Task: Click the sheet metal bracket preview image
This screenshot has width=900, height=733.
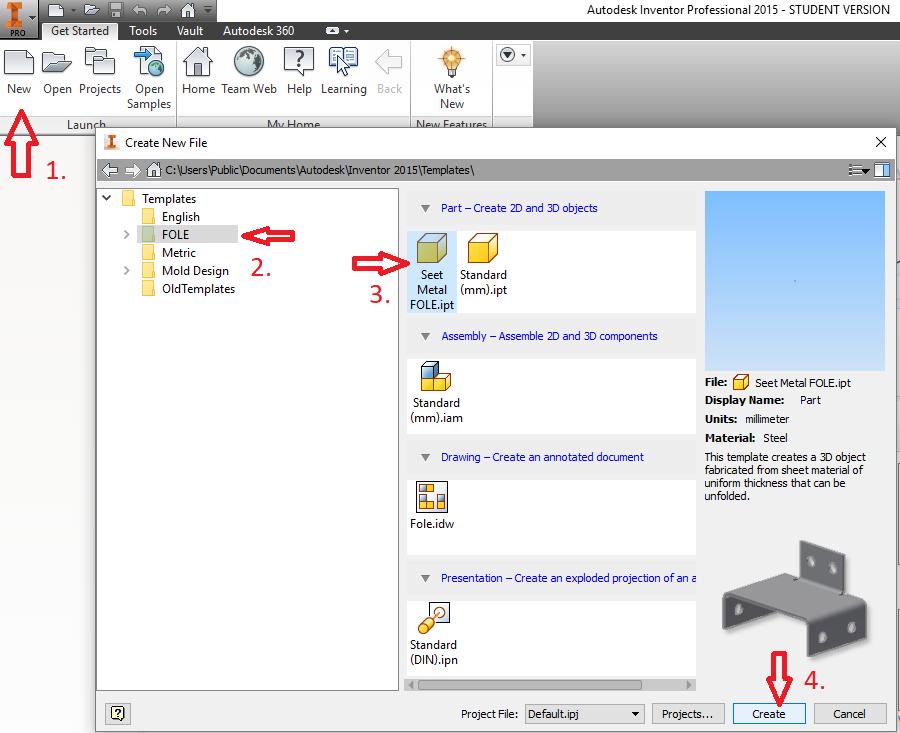Action: [x=796, y=597]
